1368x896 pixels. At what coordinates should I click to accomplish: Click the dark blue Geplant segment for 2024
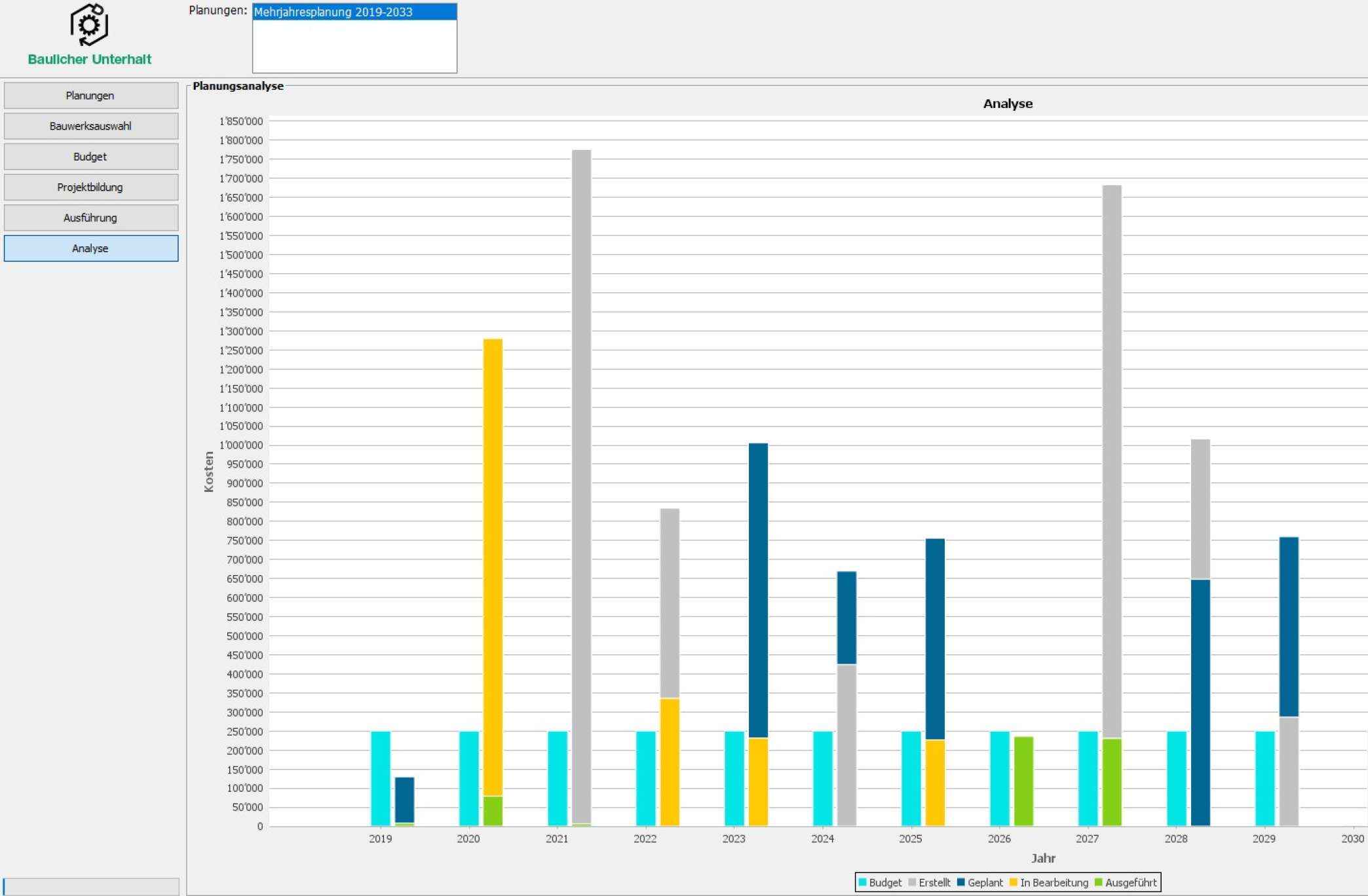tap(846, 618)
